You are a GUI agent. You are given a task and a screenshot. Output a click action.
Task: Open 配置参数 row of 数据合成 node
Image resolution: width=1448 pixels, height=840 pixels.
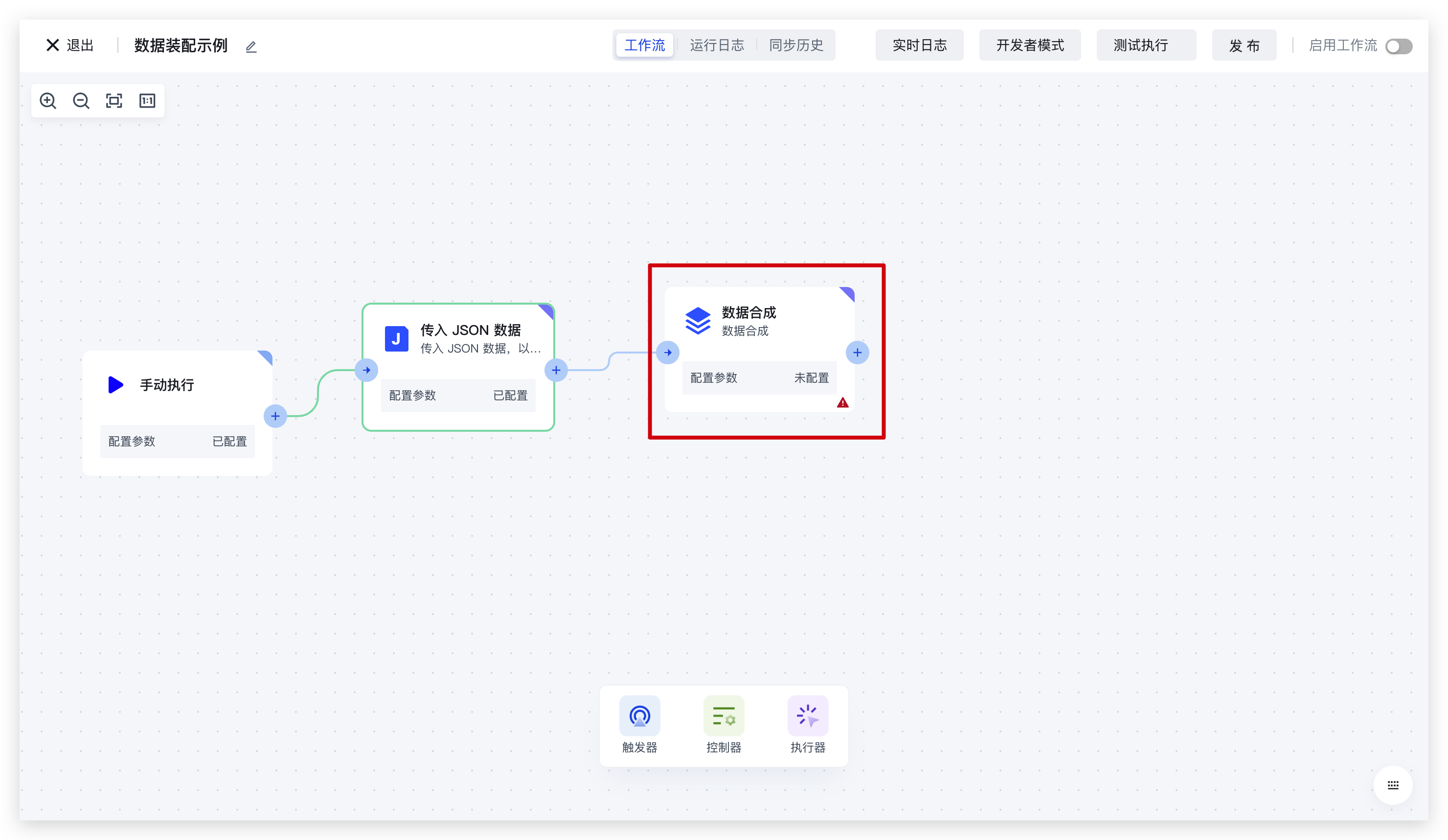click(x=759, y=378)
